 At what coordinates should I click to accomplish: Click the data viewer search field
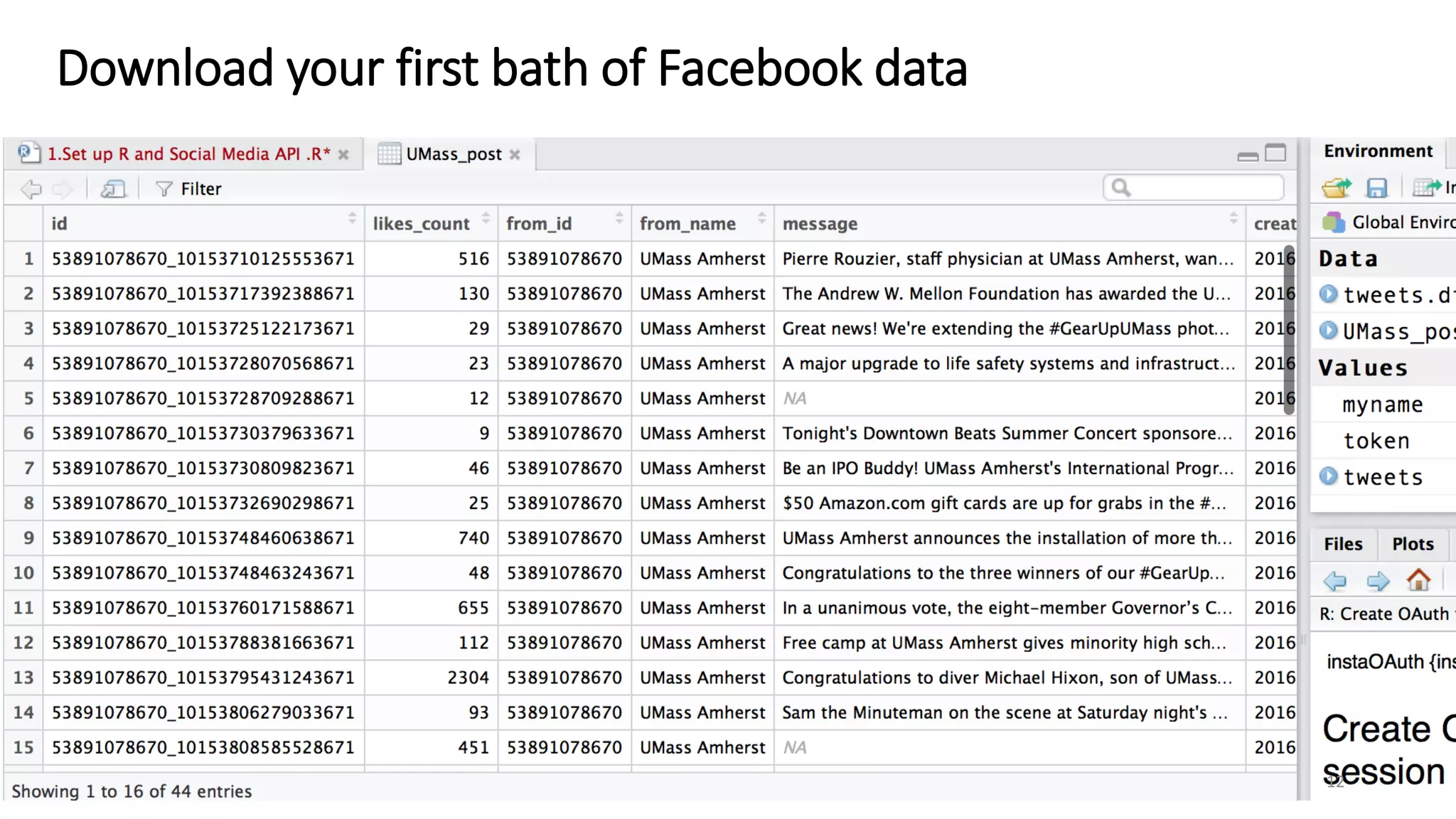click(x=1194, y=188)
